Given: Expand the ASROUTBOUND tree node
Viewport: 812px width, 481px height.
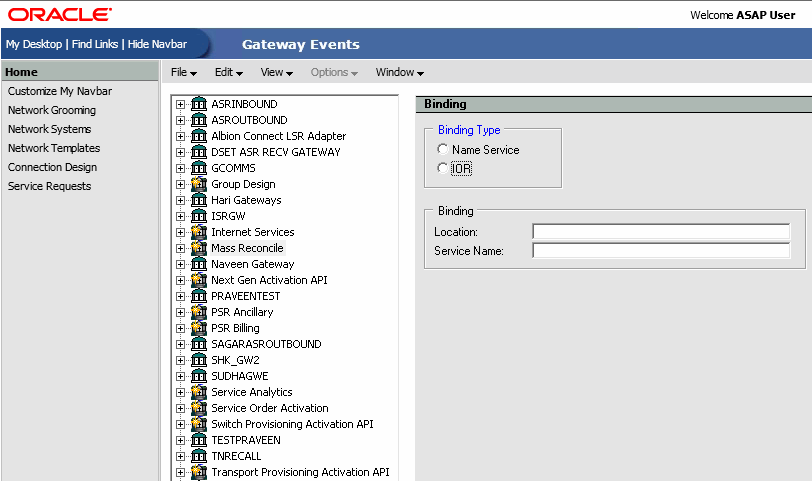Looking at the screenshot, I should [180, 121].
